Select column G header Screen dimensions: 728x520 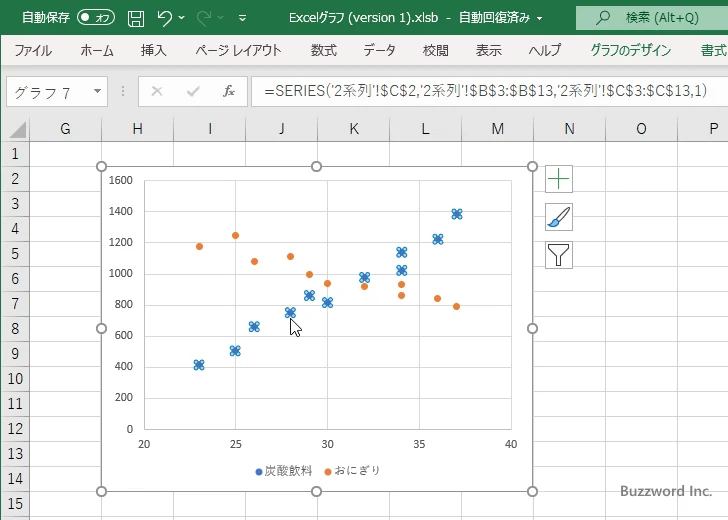coord(65,129)
